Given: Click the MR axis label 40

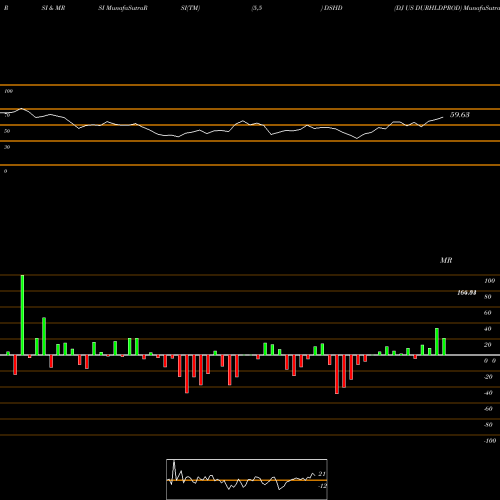Looking at the screenshot, I should click(x=487, y=329).
